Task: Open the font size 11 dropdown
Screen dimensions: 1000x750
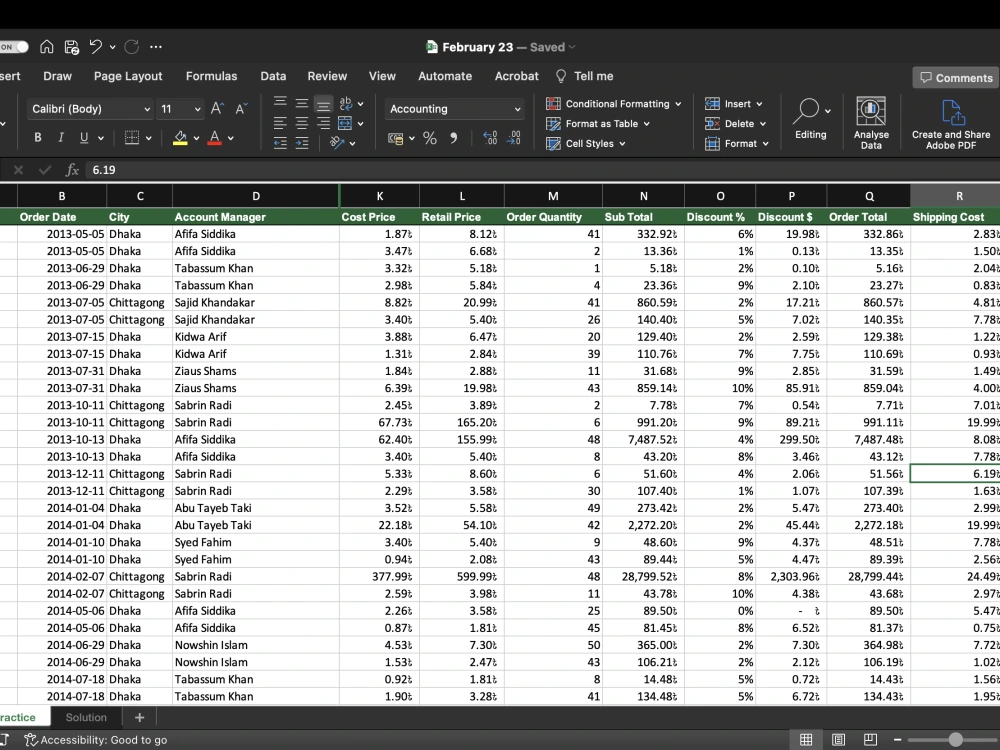Action: click(198, 109)
